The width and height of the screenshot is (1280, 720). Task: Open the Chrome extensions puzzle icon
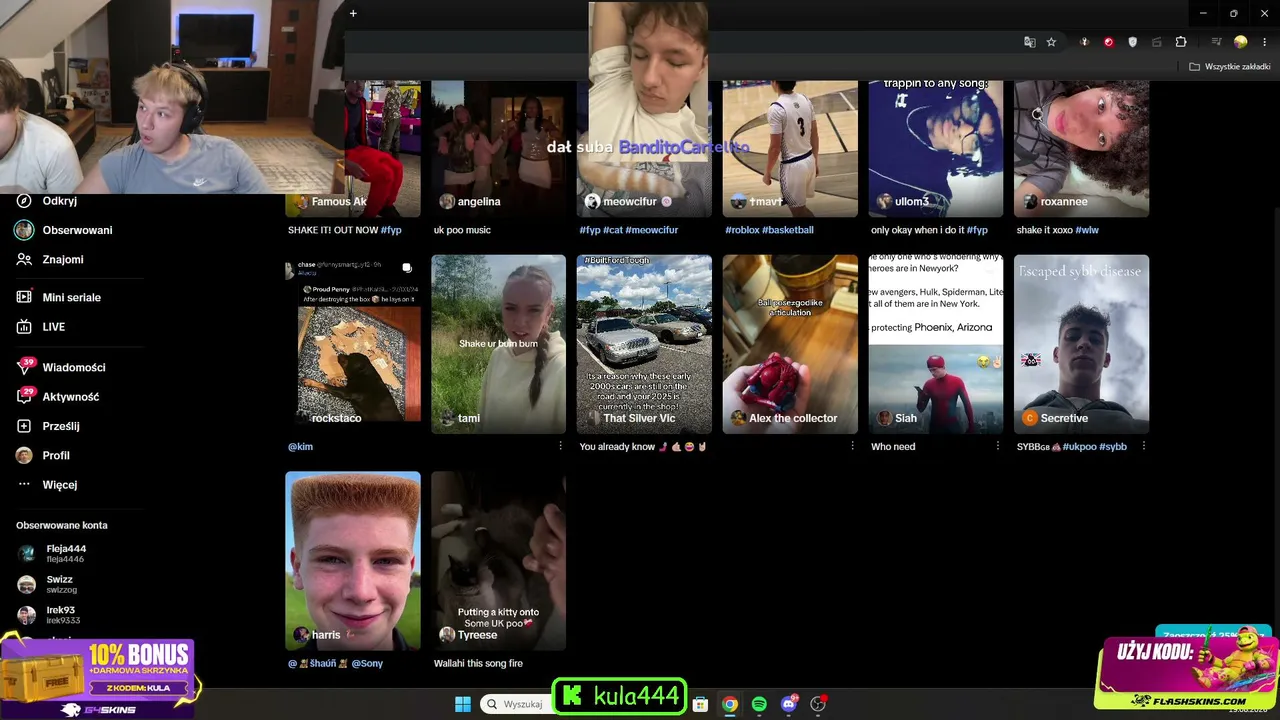click(1181, 42)
